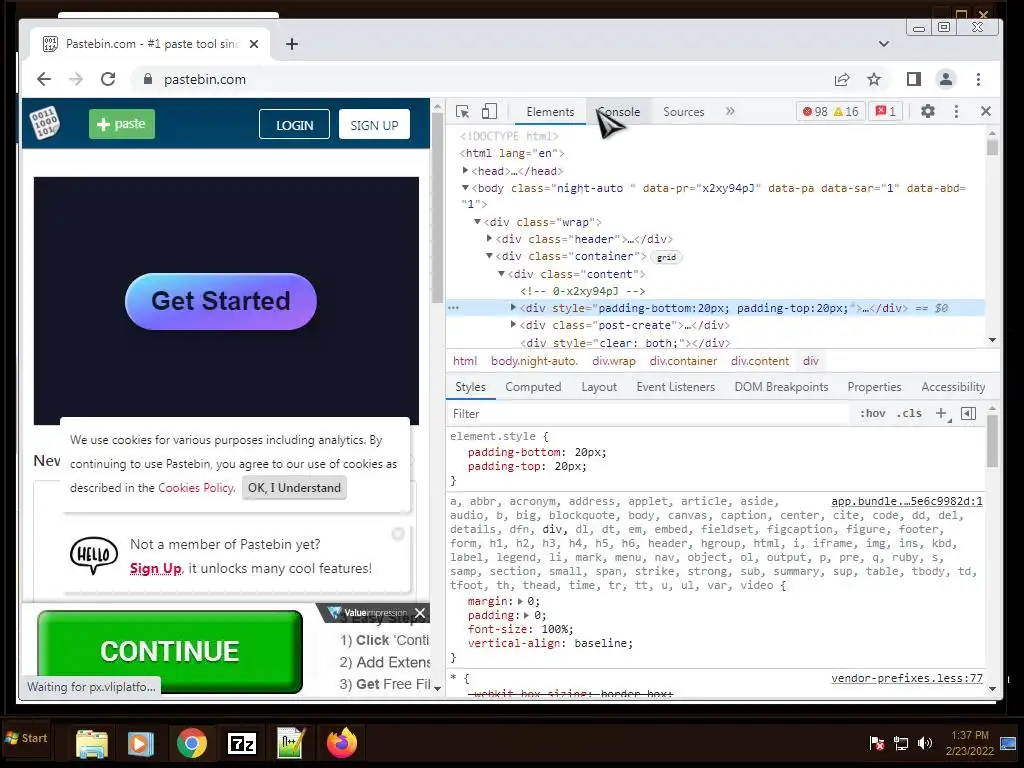The image size is (1024, 768).
Task: Expand the div class post-create node
Action: tap(513, 325)
